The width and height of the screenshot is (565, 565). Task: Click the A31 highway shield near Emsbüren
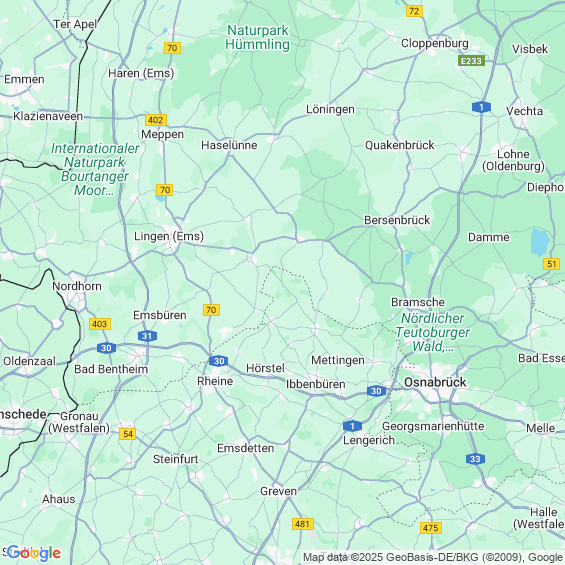tap(147, 336)
